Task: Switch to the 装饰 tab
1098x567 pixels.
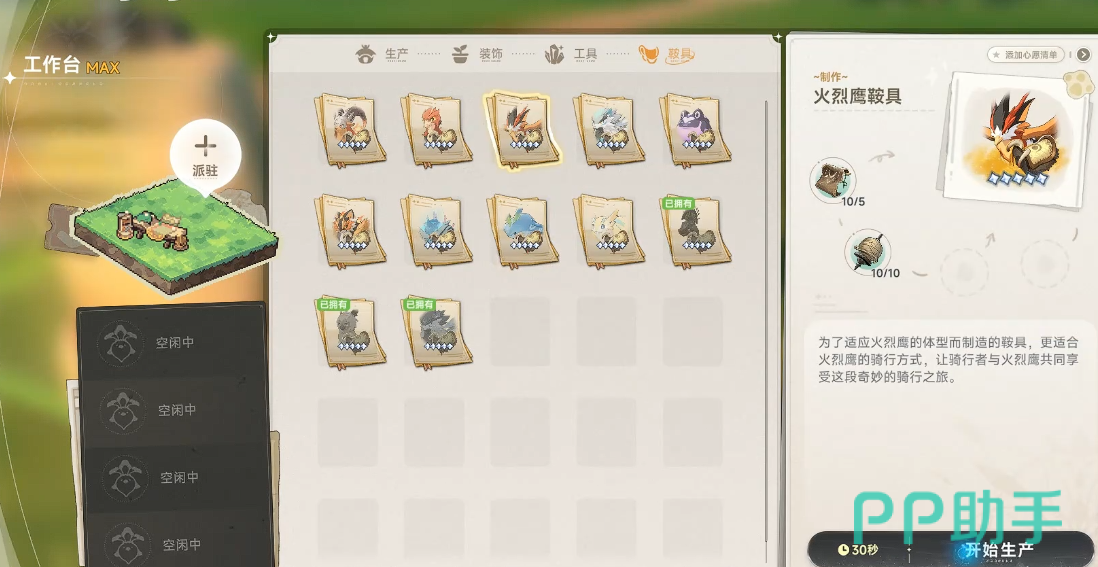Action: coord(478,54)
